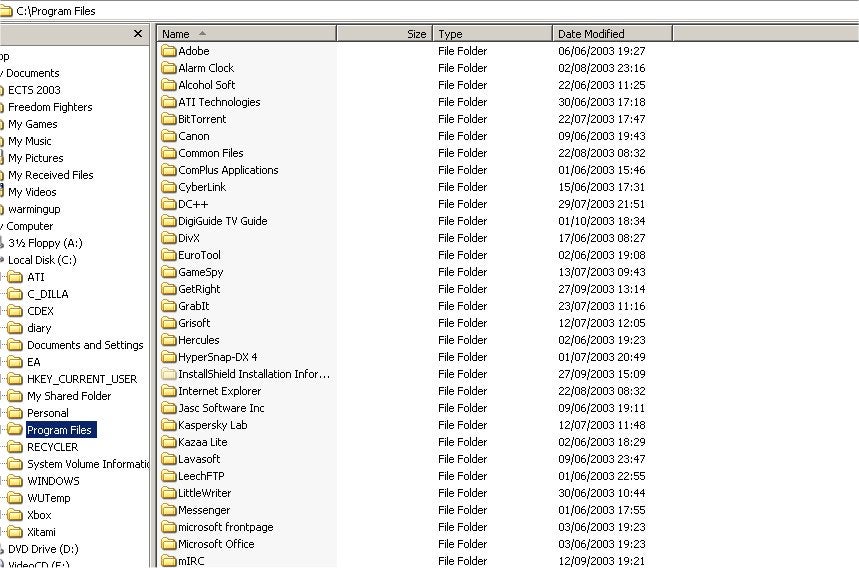Select My Shared Folder in the tree

(69, 396)
